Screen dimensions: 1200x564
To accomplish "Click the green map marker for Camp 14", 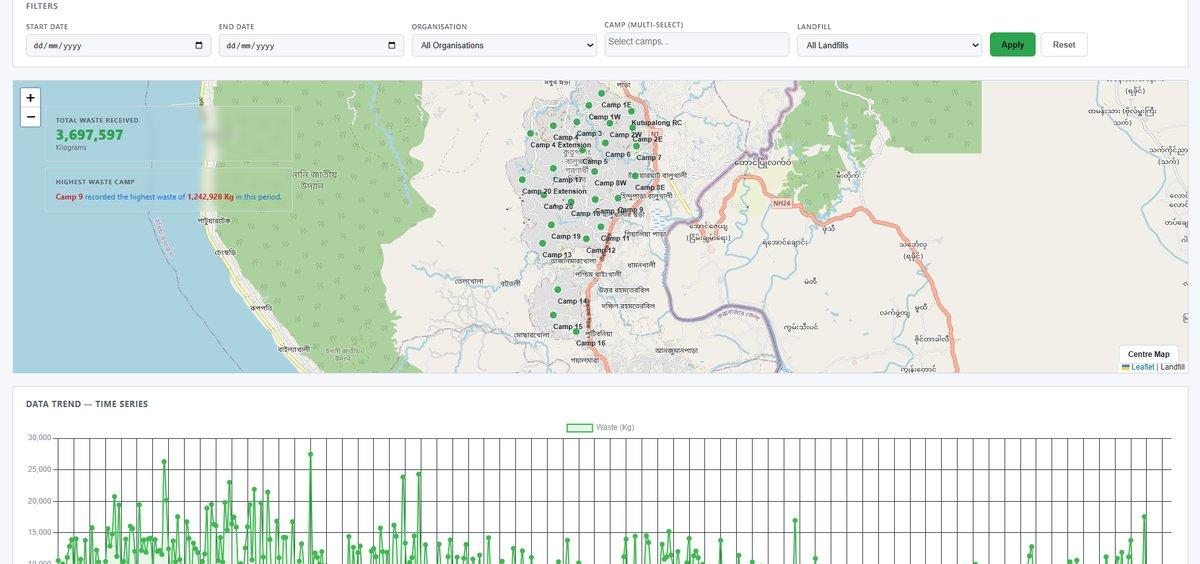I will coord(558,289).
